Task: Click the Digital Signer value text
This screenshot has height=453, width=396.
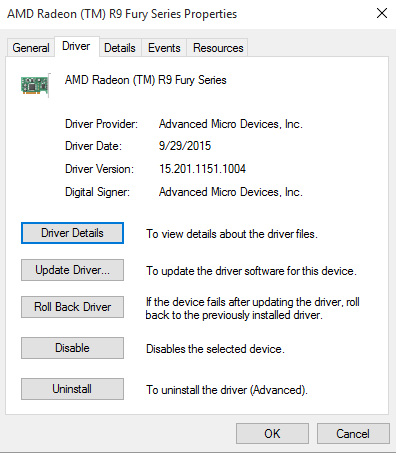Action: point(231,192)
